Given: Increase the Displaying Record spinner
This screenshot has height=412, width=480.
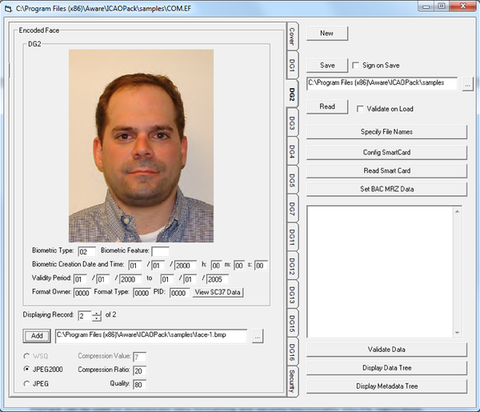Looking at the screenshot, I should pos(97,313).
